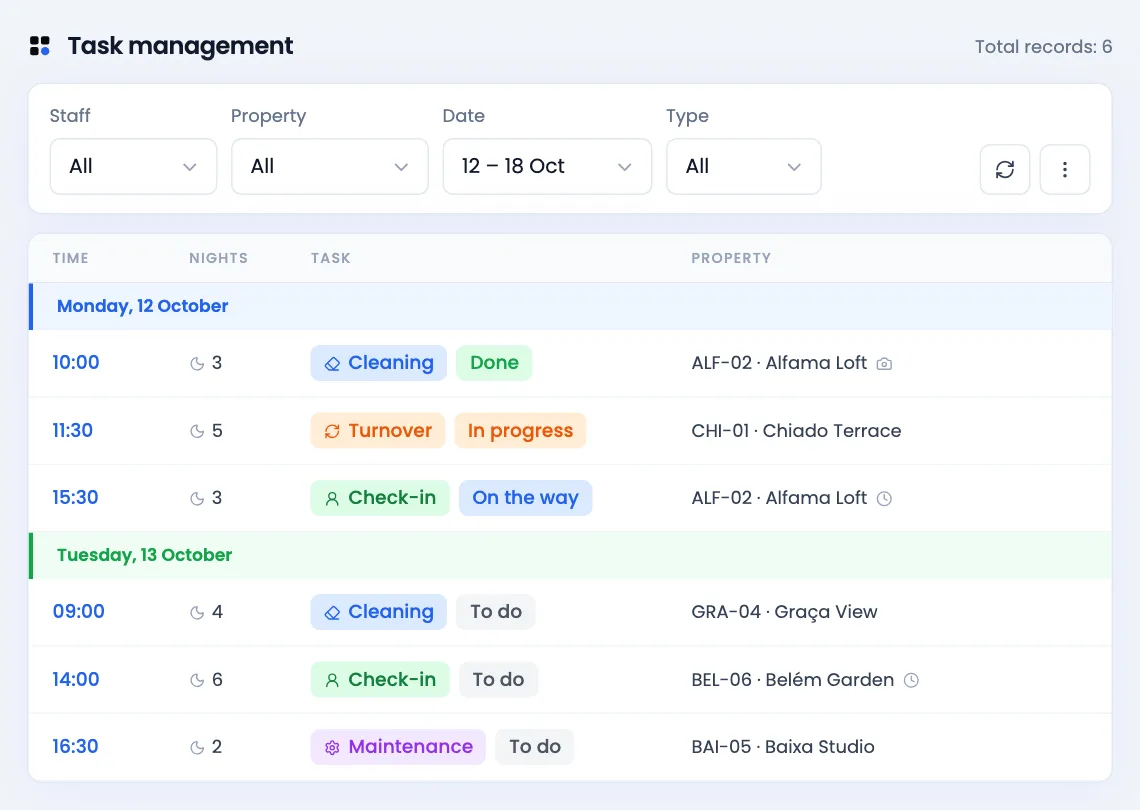Click the refresh icon button
Image resolution: width=1140 pixels, height=810 pixels.
(1004, 169)
